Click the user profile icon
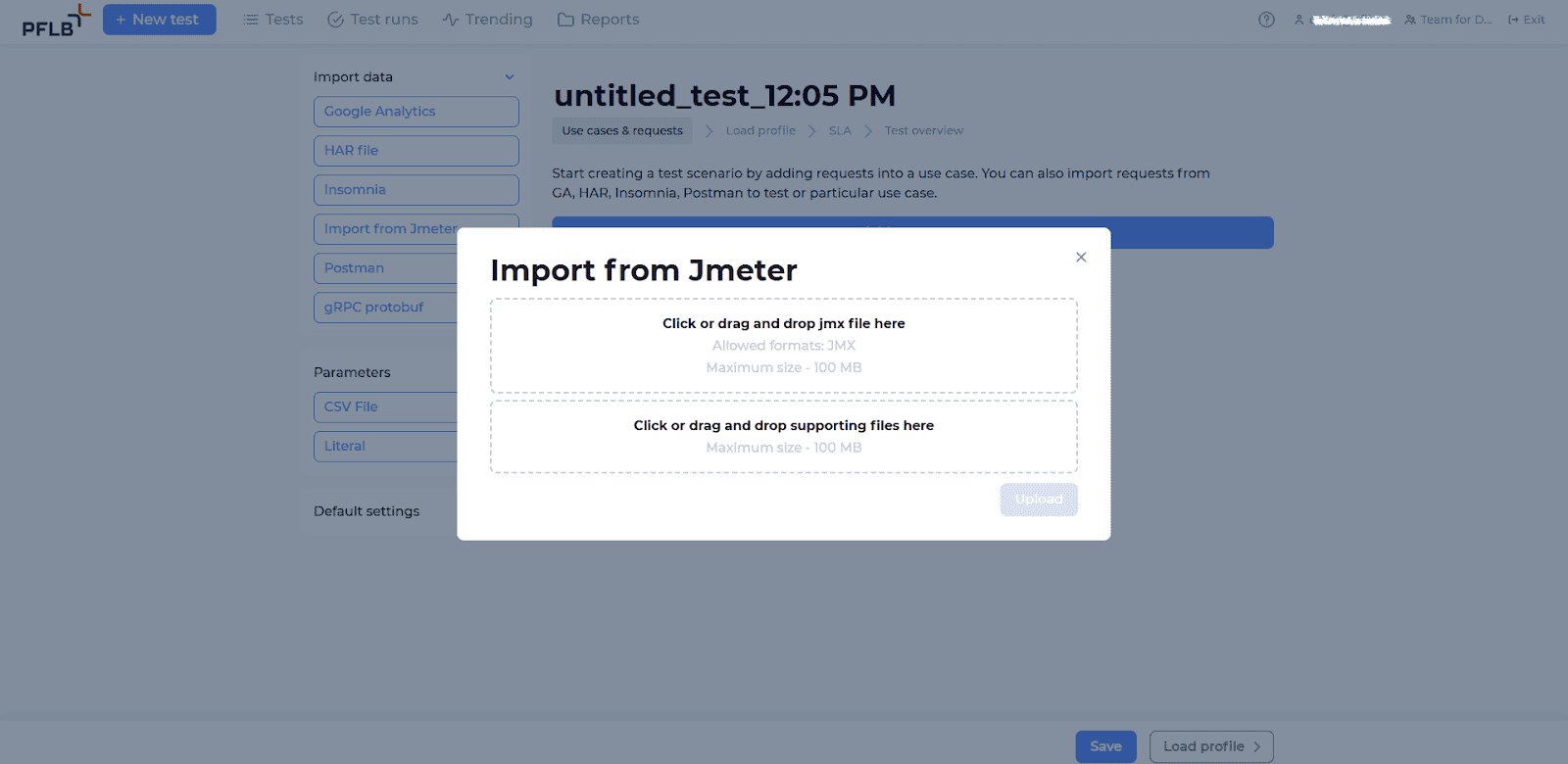1568x764 pixels. pyautogui.click(x=1298, y=20)
